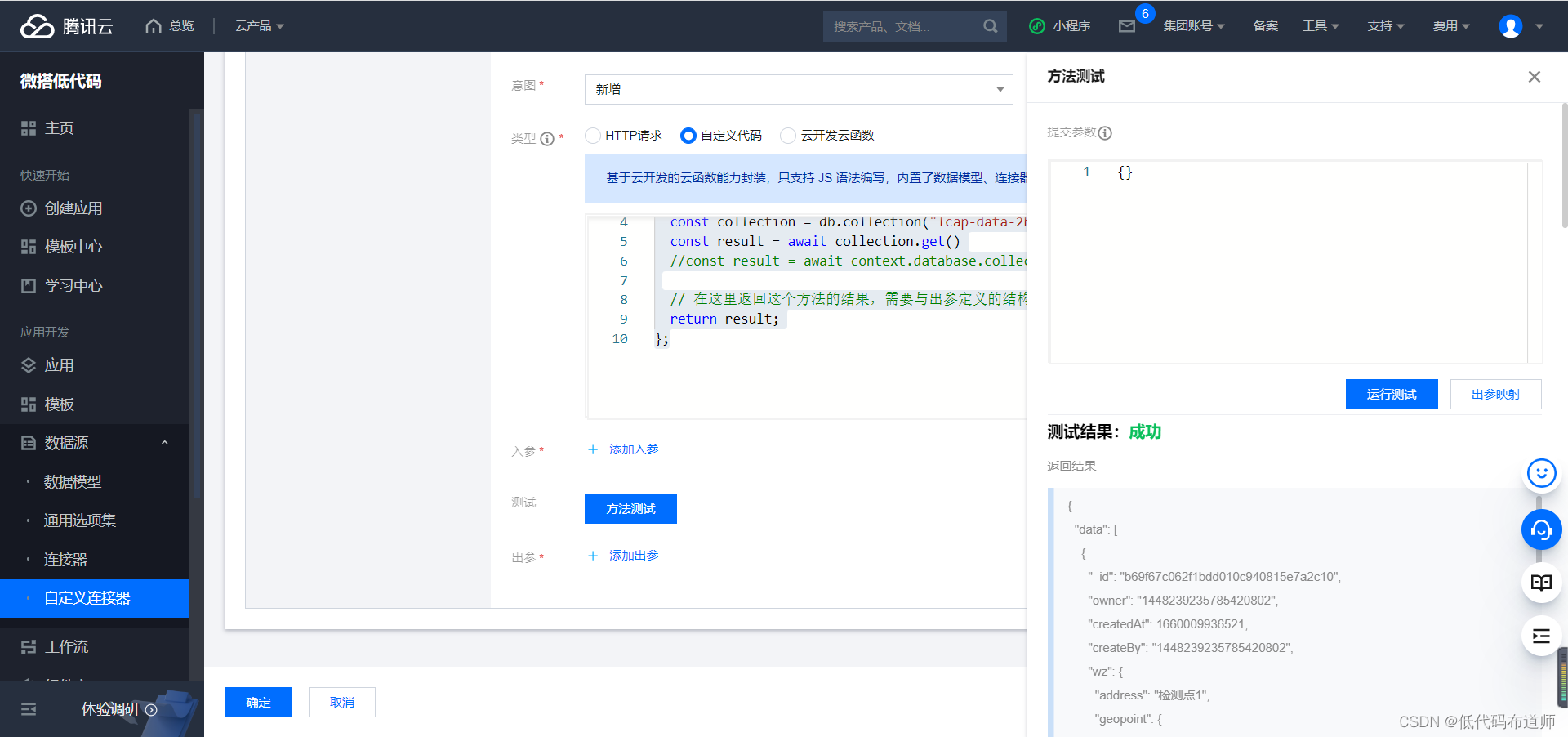Open 数据模型 in sidebar
1568x737 pixels.
[73, 482]
